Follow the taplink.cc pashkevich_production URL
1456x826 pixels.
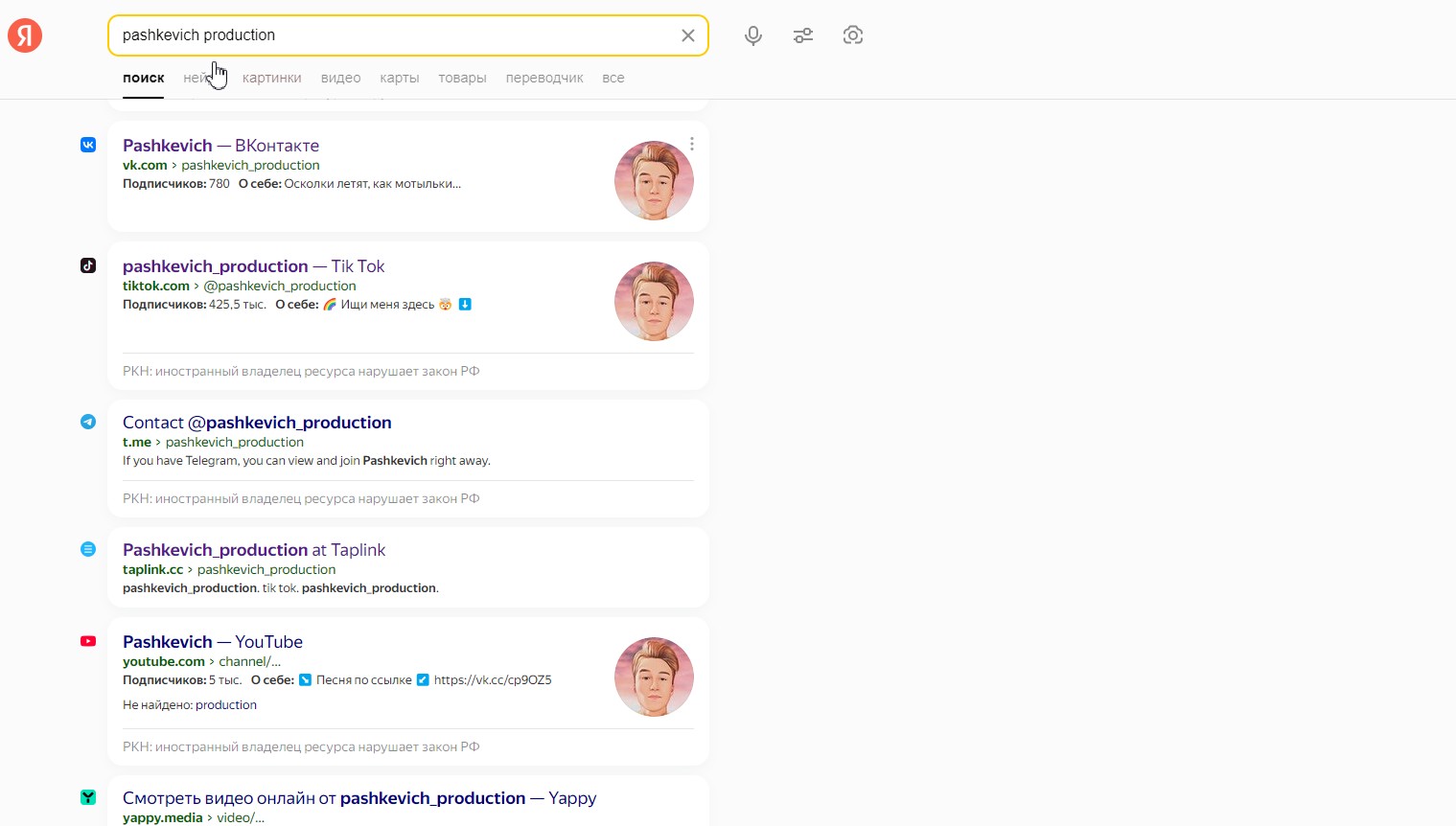229,570
